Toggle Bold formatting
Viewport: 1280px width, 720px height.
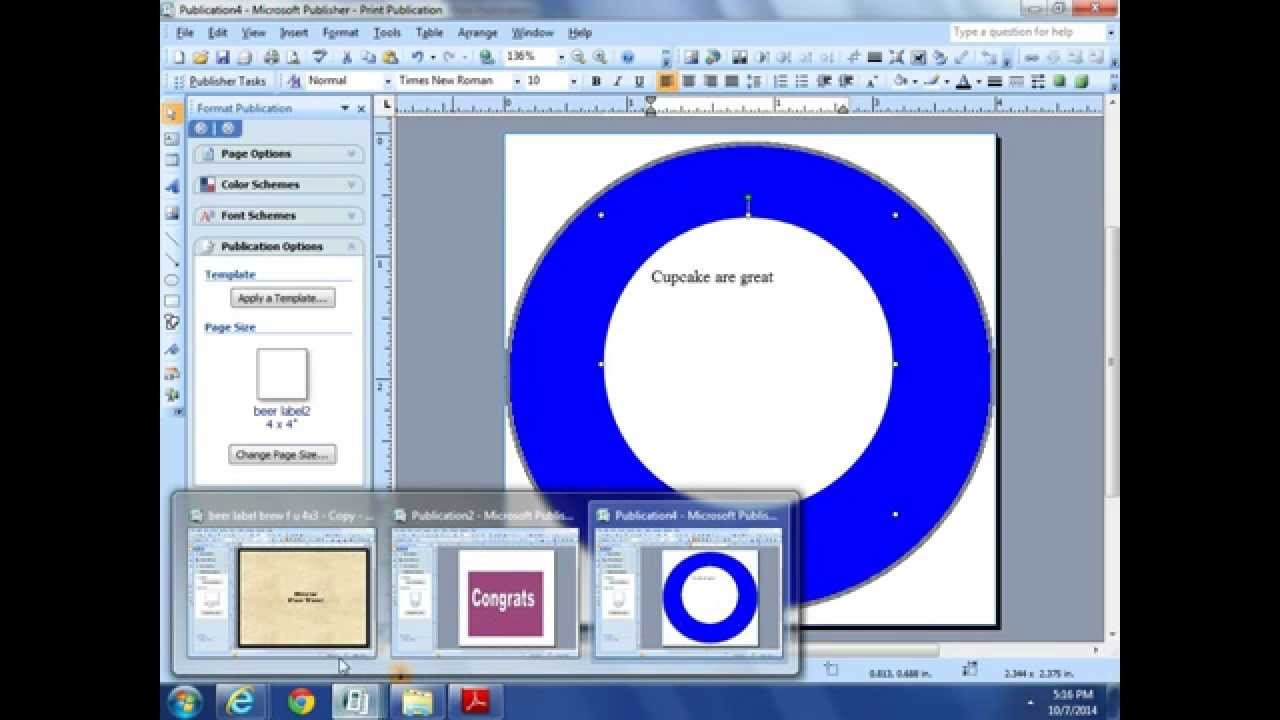point(596,81)
